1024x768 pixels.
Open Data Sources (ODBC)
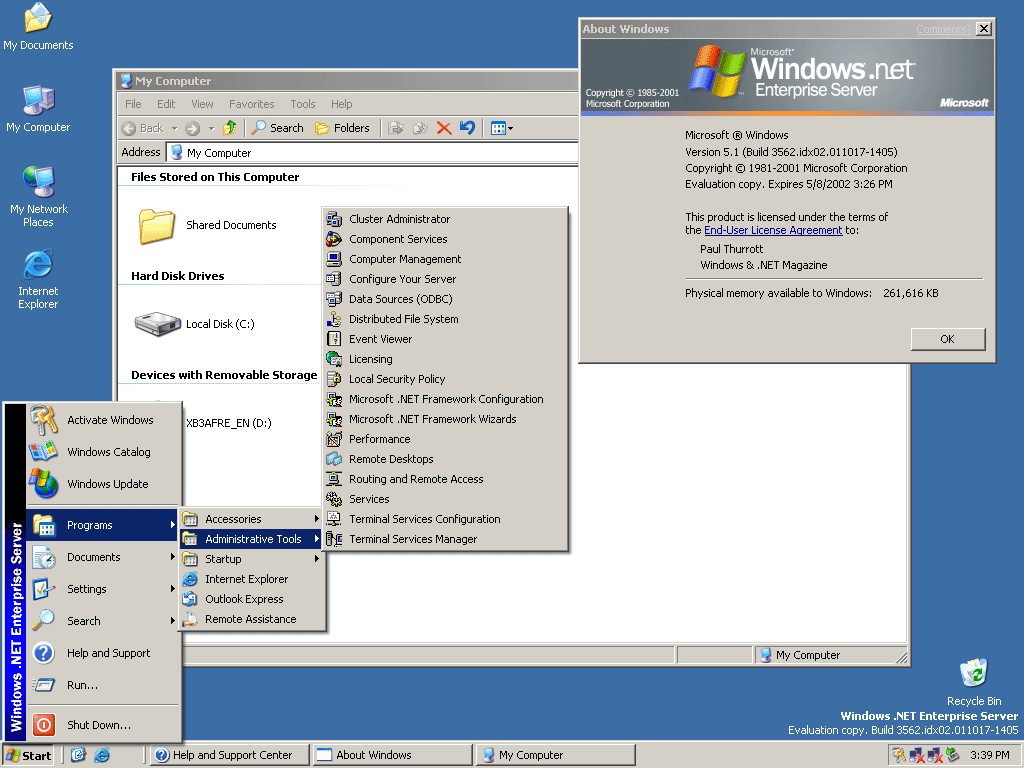(445, 299)
